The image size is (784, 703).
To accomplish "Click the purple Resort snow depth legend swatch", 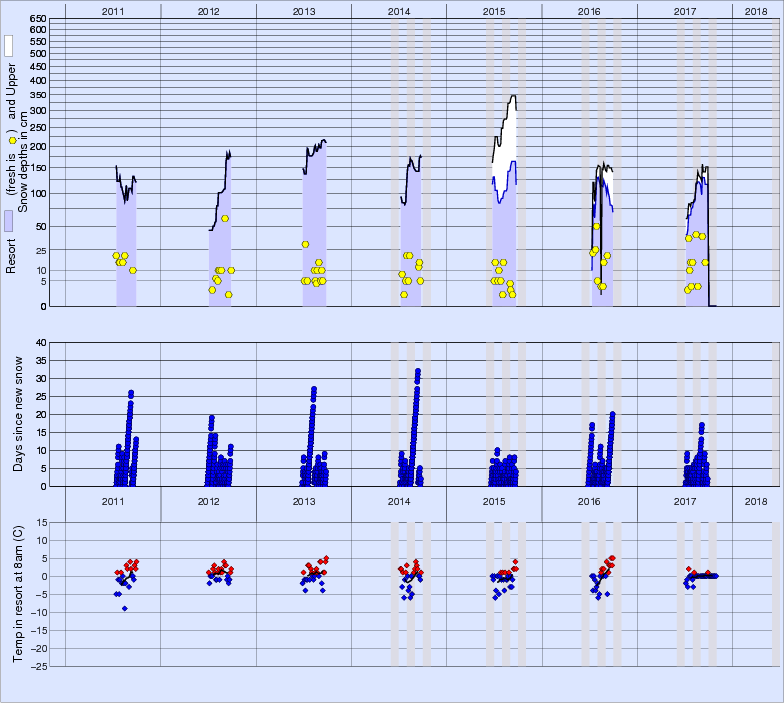I will pyautogui.click(x=8, y=221).
